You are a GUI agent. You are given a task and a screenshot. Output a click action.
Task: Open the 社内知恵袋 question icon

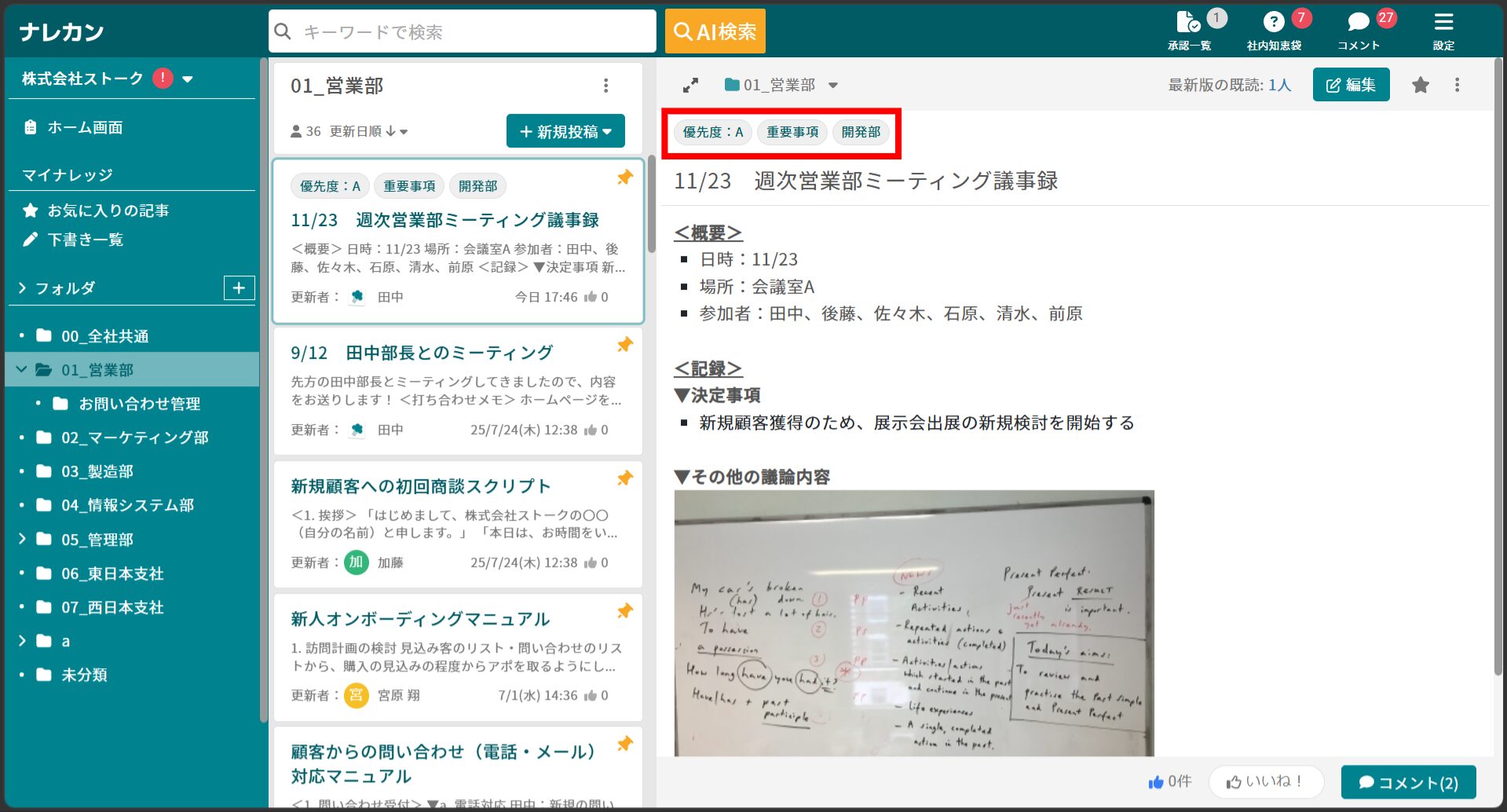1275,30
